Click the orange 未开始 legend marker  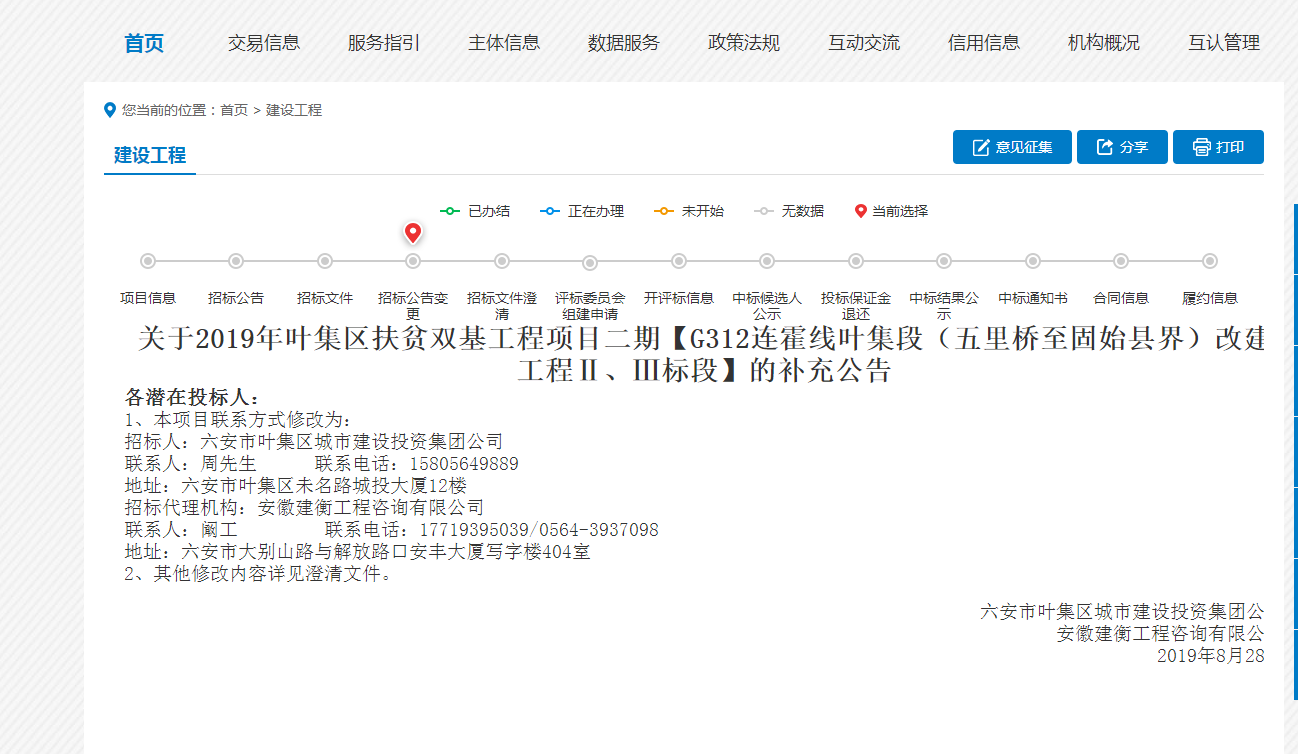[x=664, y=211]
